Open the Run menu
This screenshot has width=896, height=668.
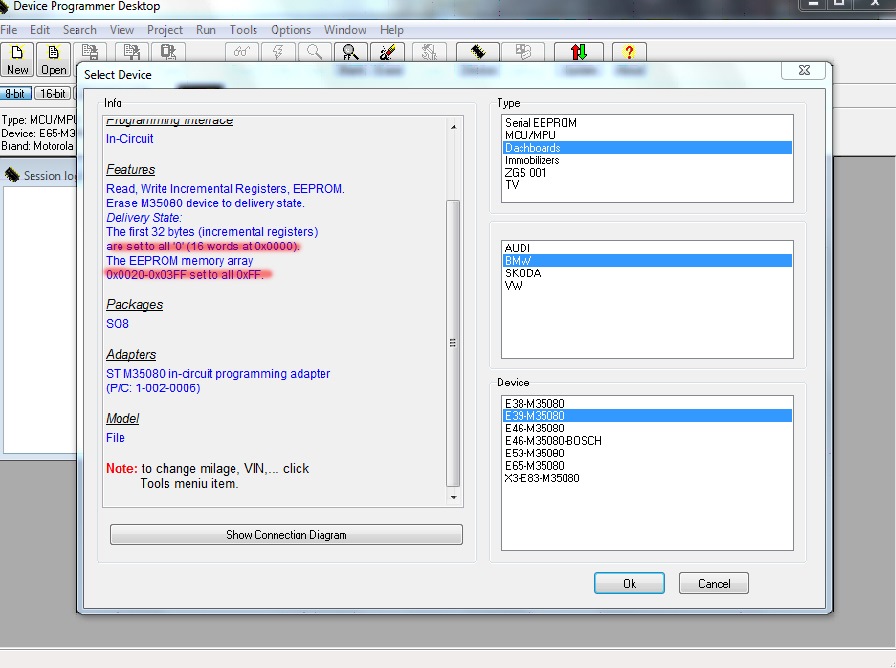point(206,30)
